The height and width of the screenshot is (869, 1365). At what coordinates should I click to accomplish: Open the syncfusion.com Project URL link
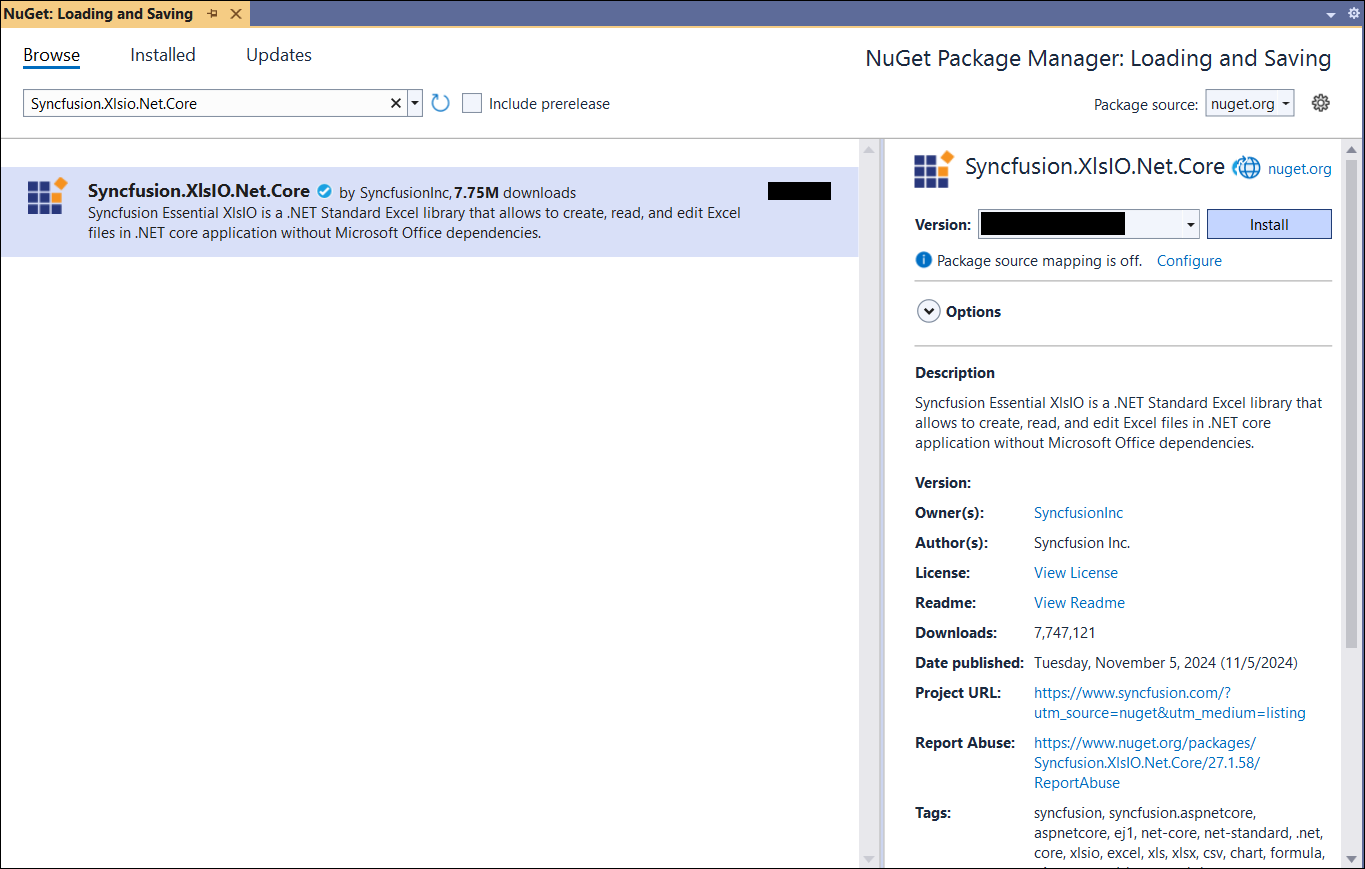(1170, 703)
